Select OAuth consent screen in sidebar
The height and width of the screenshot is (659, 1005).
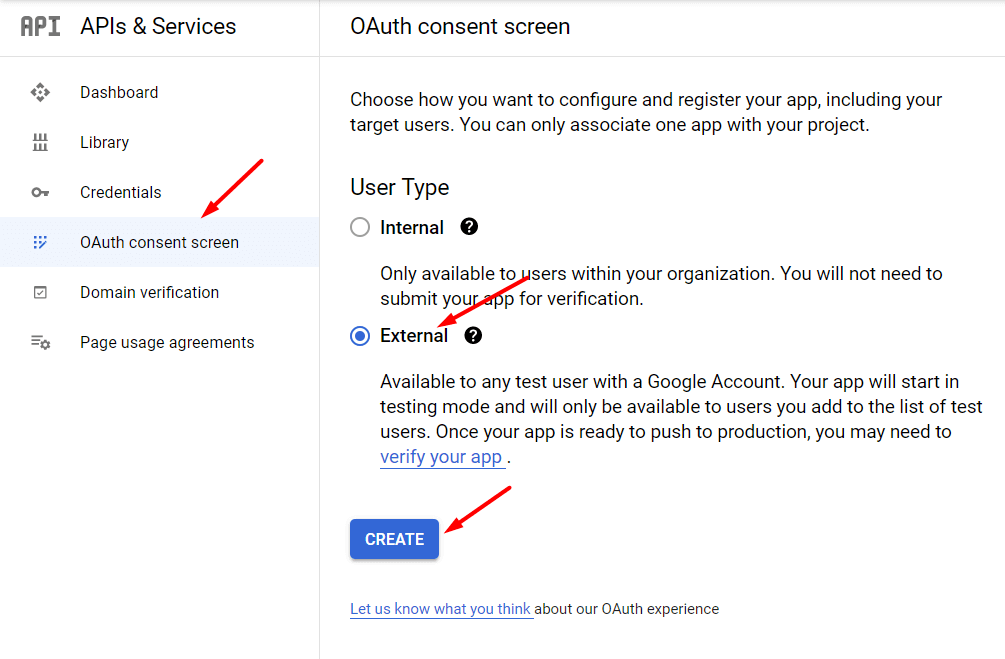click(x=160, y=242)
